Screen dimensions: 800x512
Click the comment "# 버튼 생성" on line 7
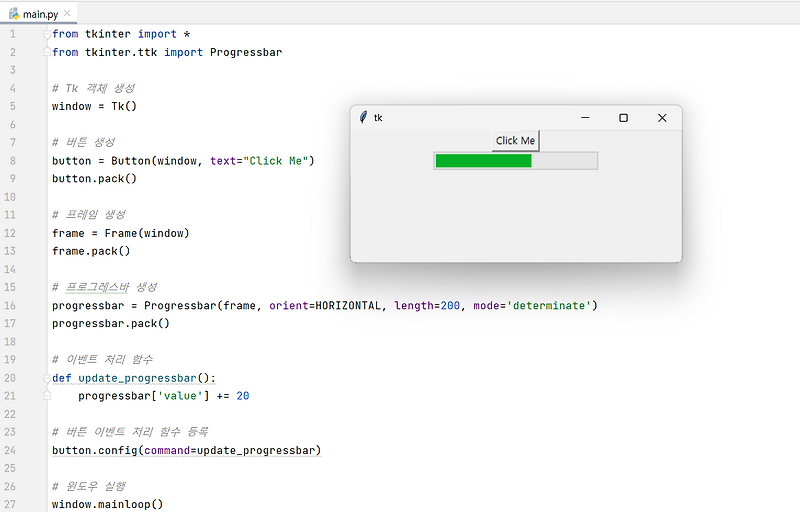pos(84,142)
